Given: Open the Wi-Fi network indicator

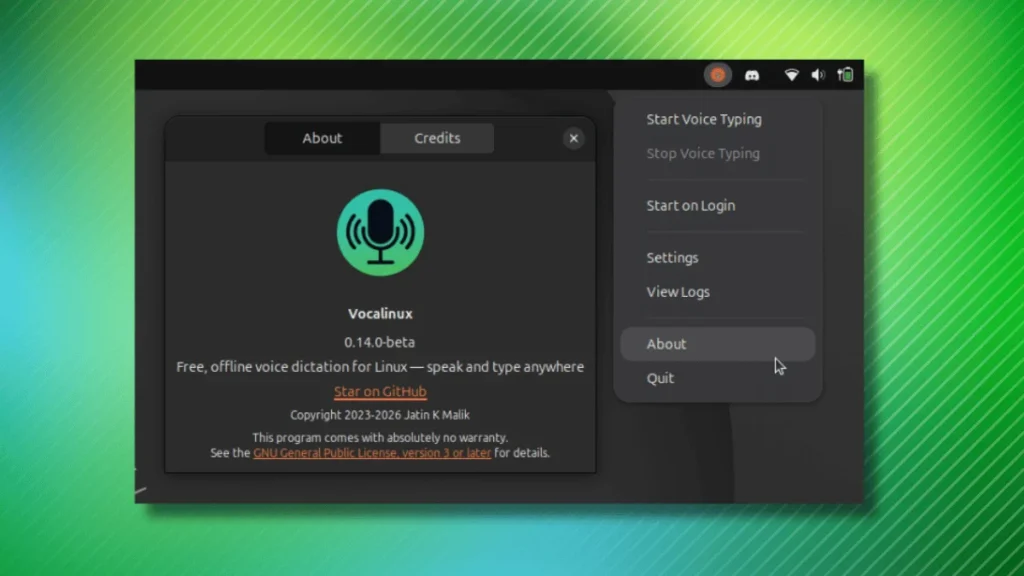Looking at the screenshot, I should 791,75.
